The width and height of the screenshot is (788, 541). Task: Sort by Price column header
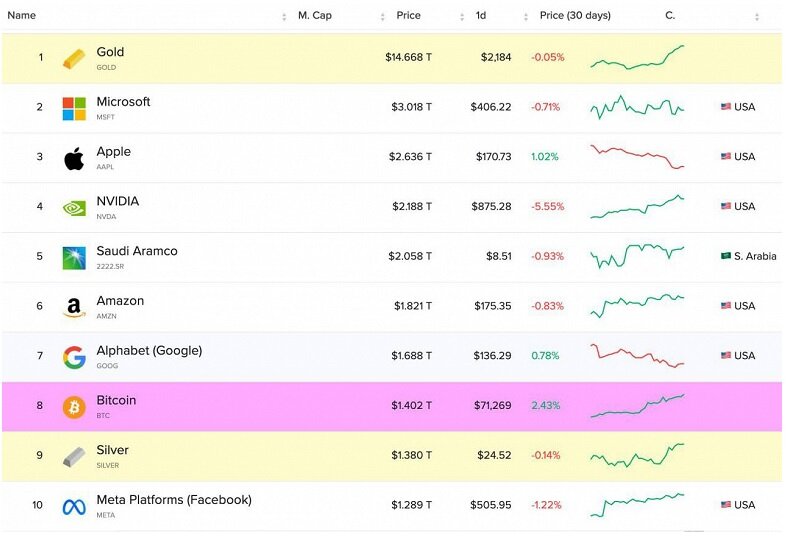tap(408, 16)
